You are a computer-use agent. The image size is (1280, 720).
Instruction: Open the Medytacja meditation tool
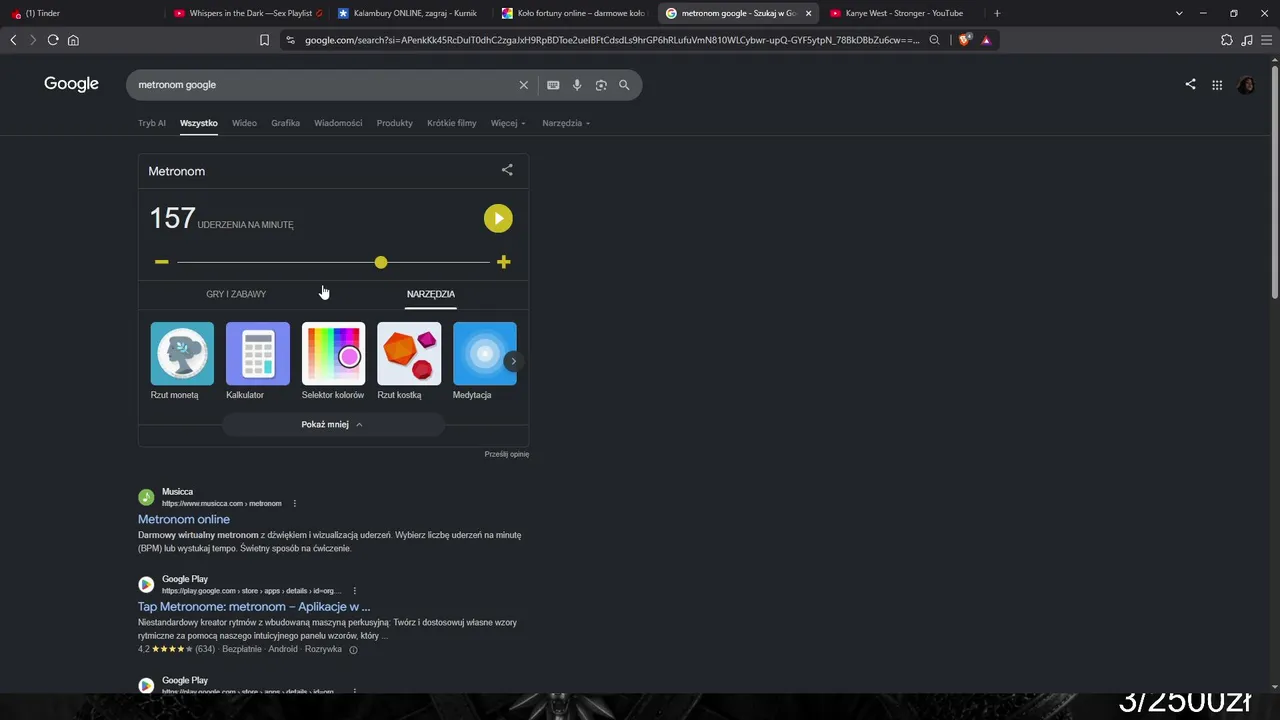(x=485, y=361)
